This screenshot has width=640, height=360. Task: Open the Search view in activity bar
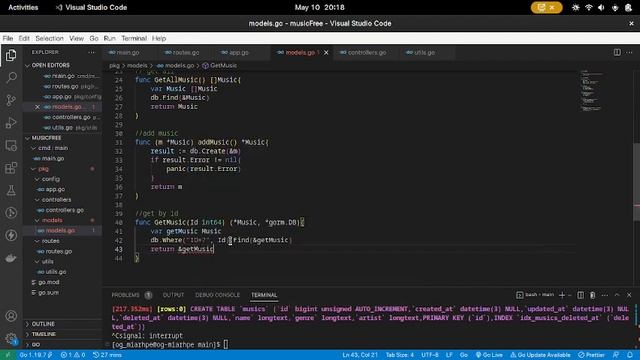11,78
